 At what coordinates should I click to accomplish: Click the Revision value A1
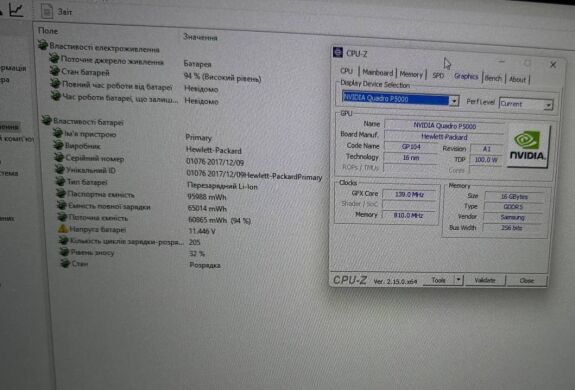(x=486, y=149)
